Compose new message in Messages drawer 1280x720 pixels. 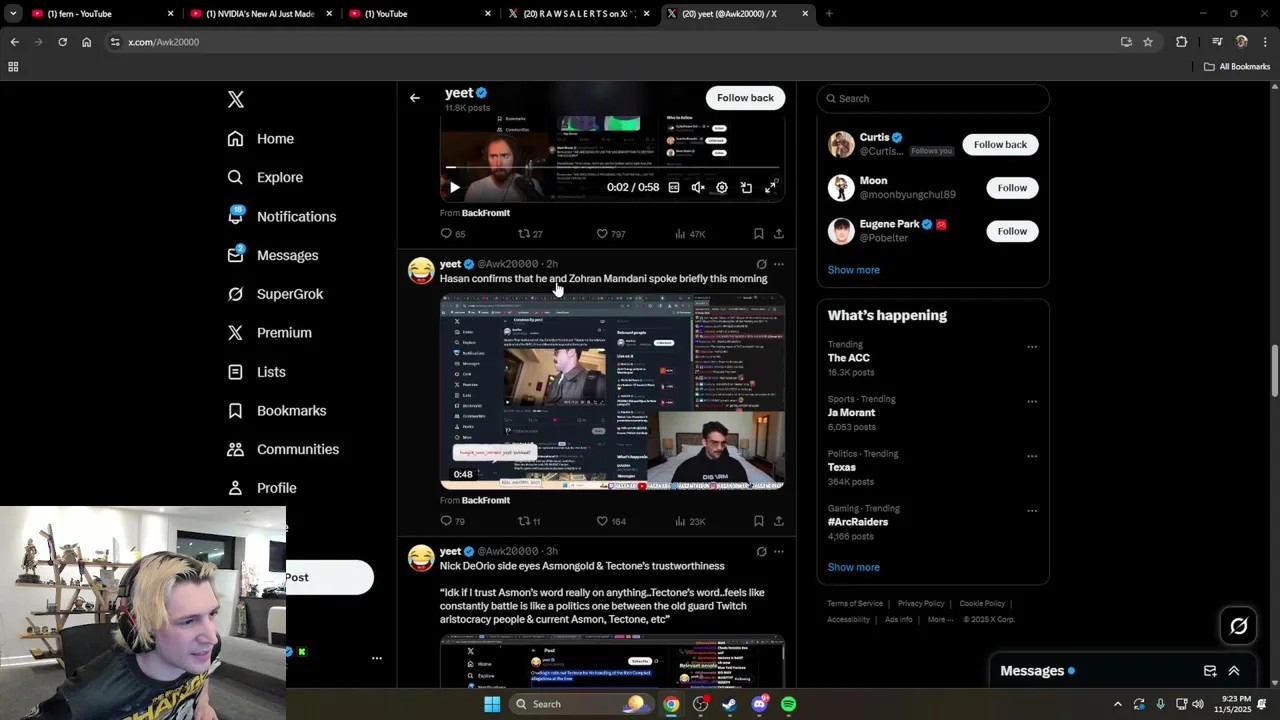(x=1210, y=671)
